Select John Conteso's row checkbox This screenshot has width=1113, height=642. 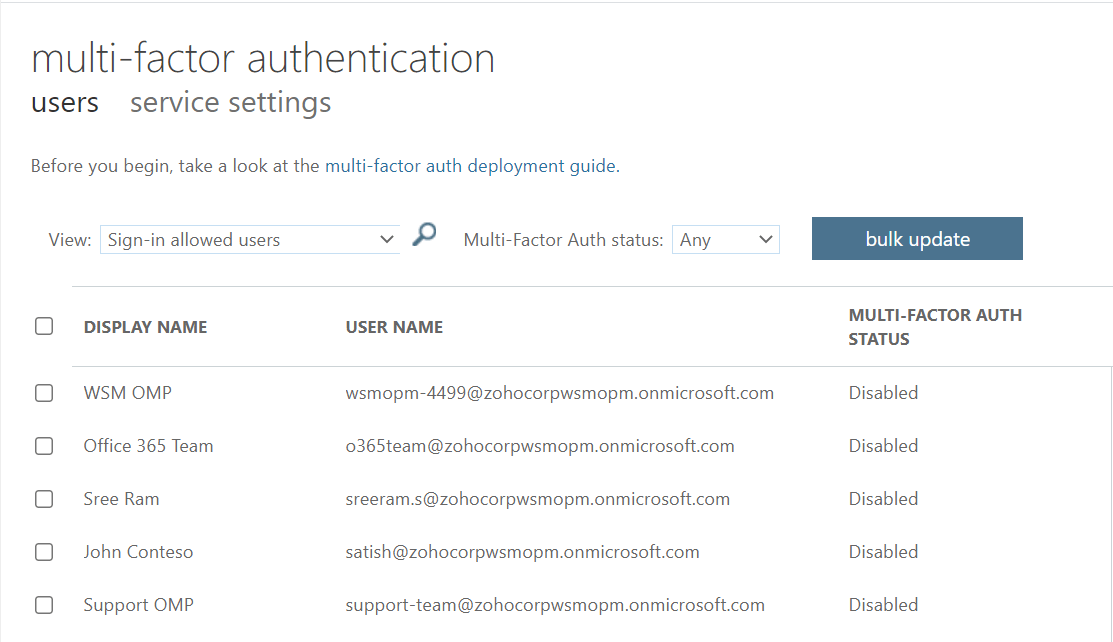click(44, 552)
